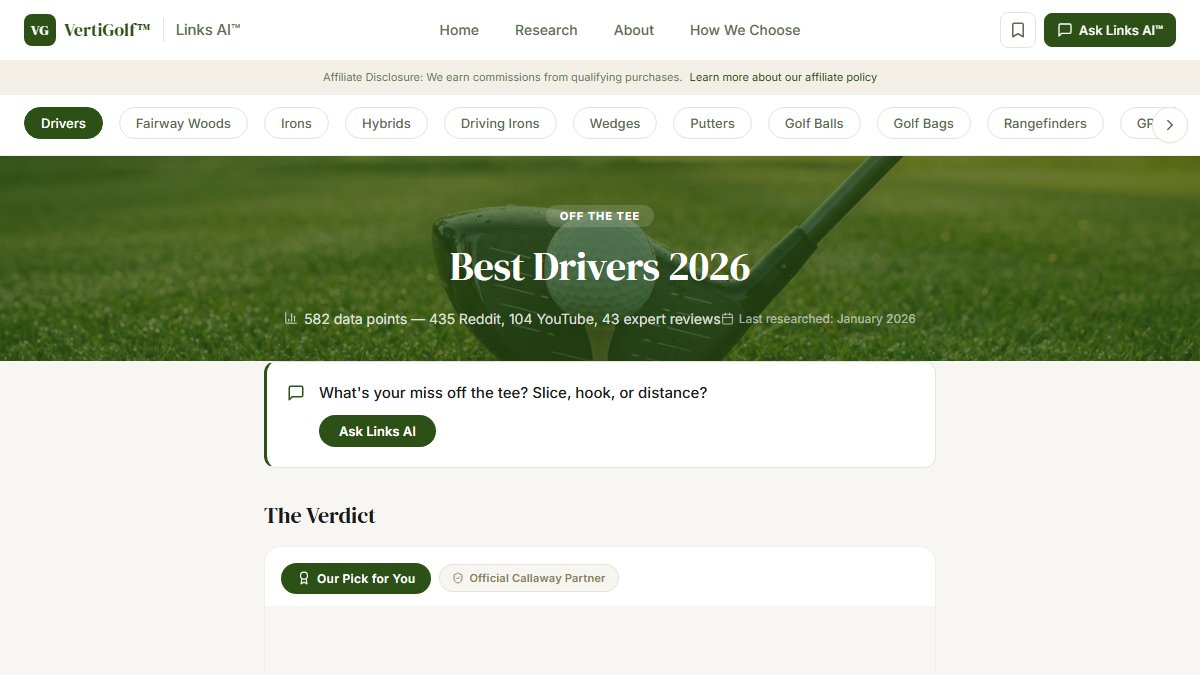
Task: Open the Research menu item
Action: click(546, 30)
